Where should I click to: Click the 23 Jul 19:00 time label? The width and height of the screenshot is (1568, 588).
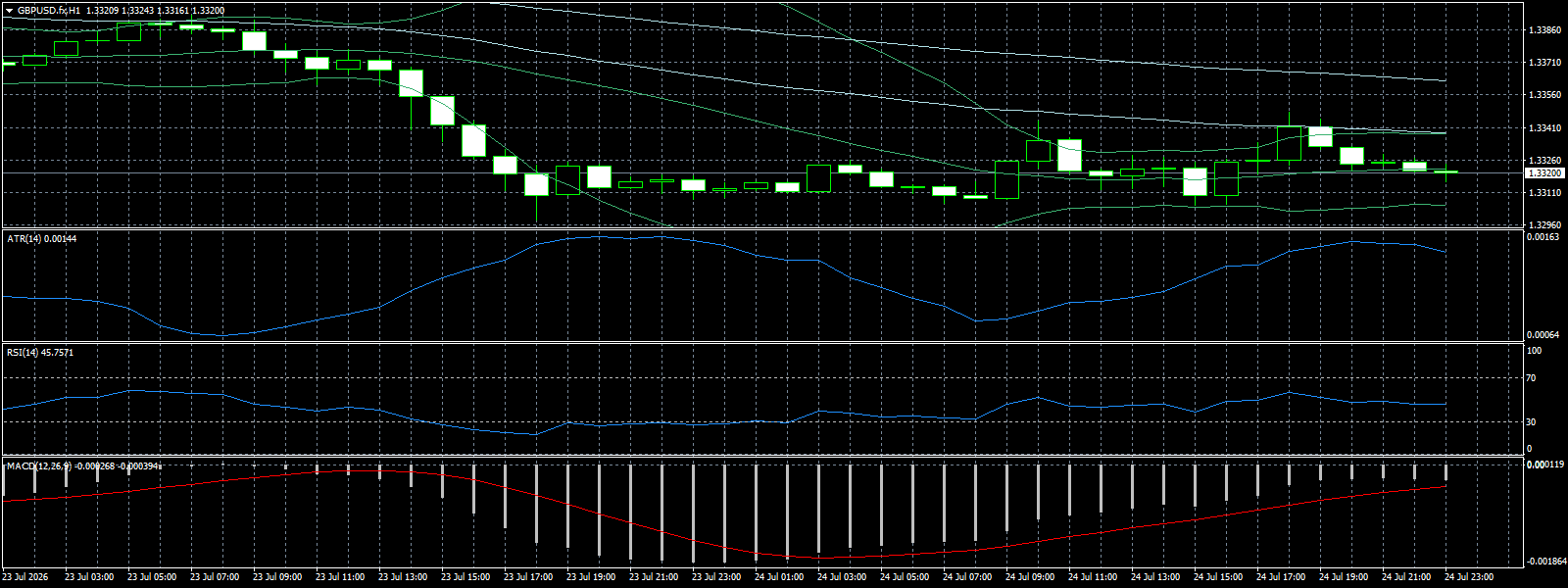pyautogui.click(x=591, y=577)
